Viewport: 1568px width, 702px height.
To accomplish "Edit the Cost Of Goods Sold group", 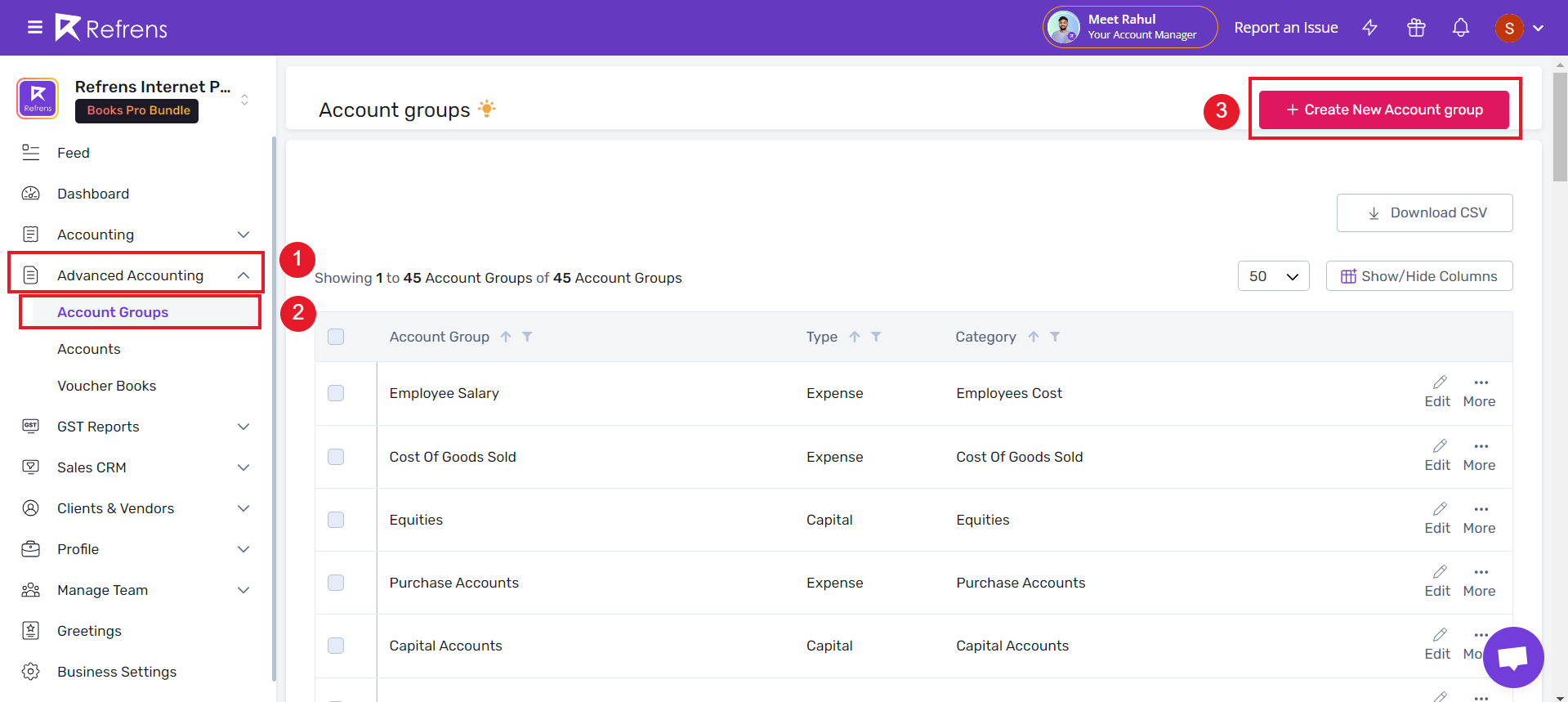I will click(1437, 456).
